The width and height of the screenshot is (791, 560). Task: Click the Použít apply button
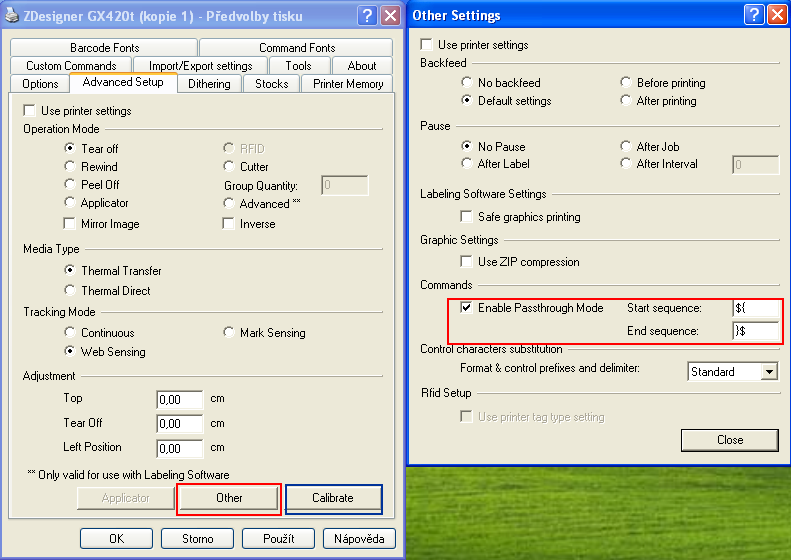click(278, 539)
